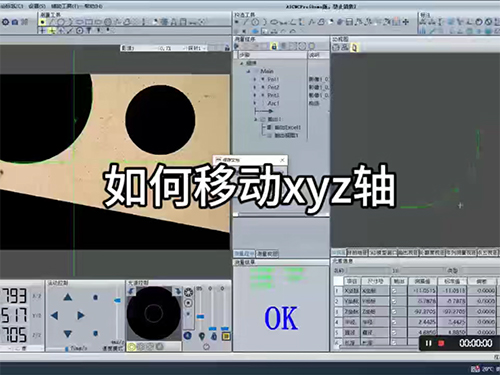Open the 辅助工具(T) menu
The image size is (500, 375).
coord(65,6)
